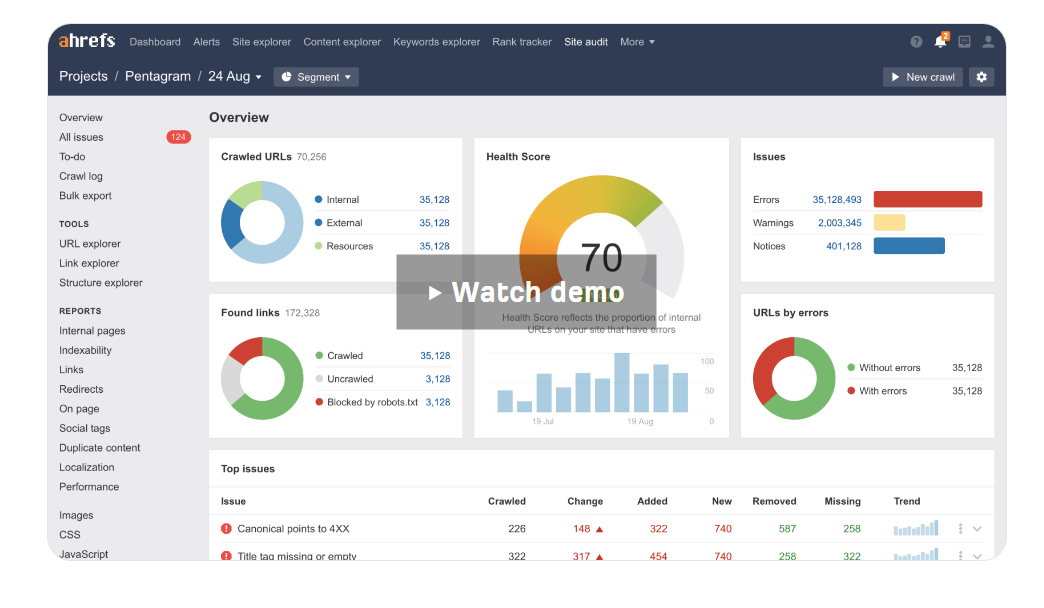Open crawl settings gear icon
The height and width of the screenshot is (608, 1044).
click(x=981, y=77)
